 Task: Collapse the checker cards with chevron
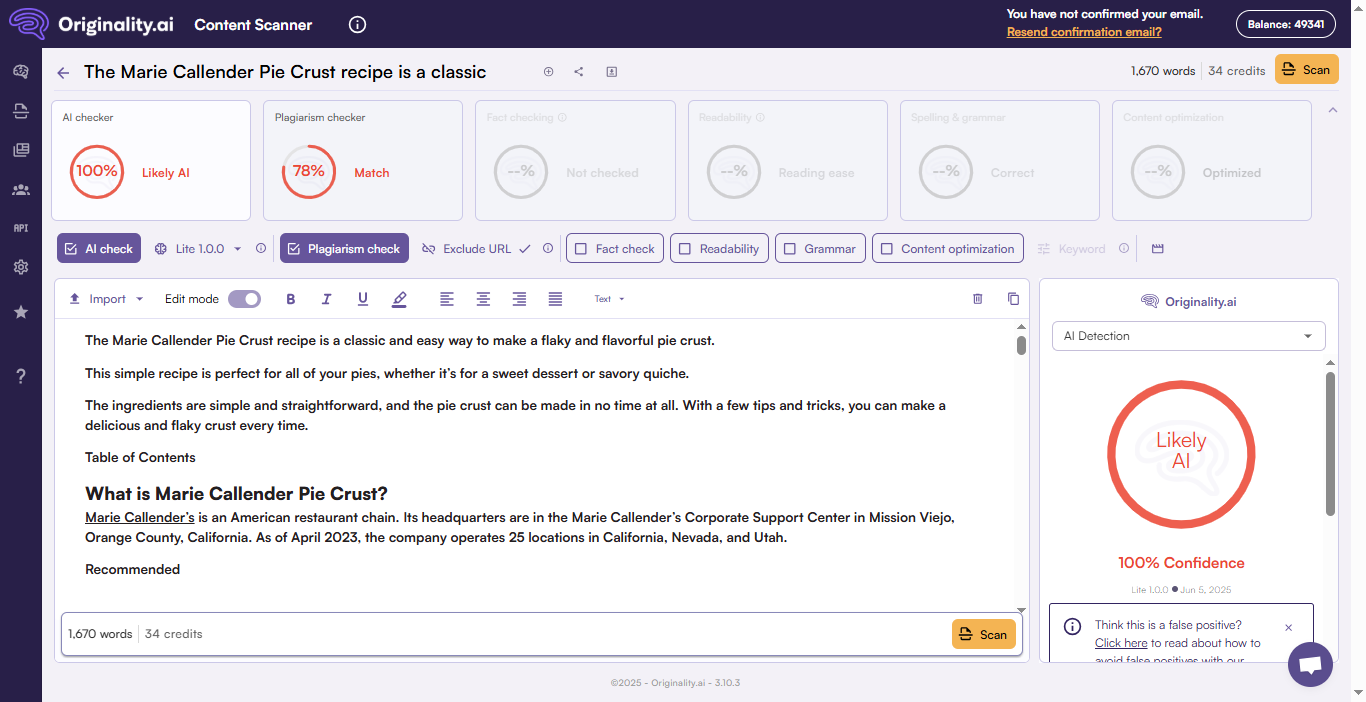[x=1333, y=110]
